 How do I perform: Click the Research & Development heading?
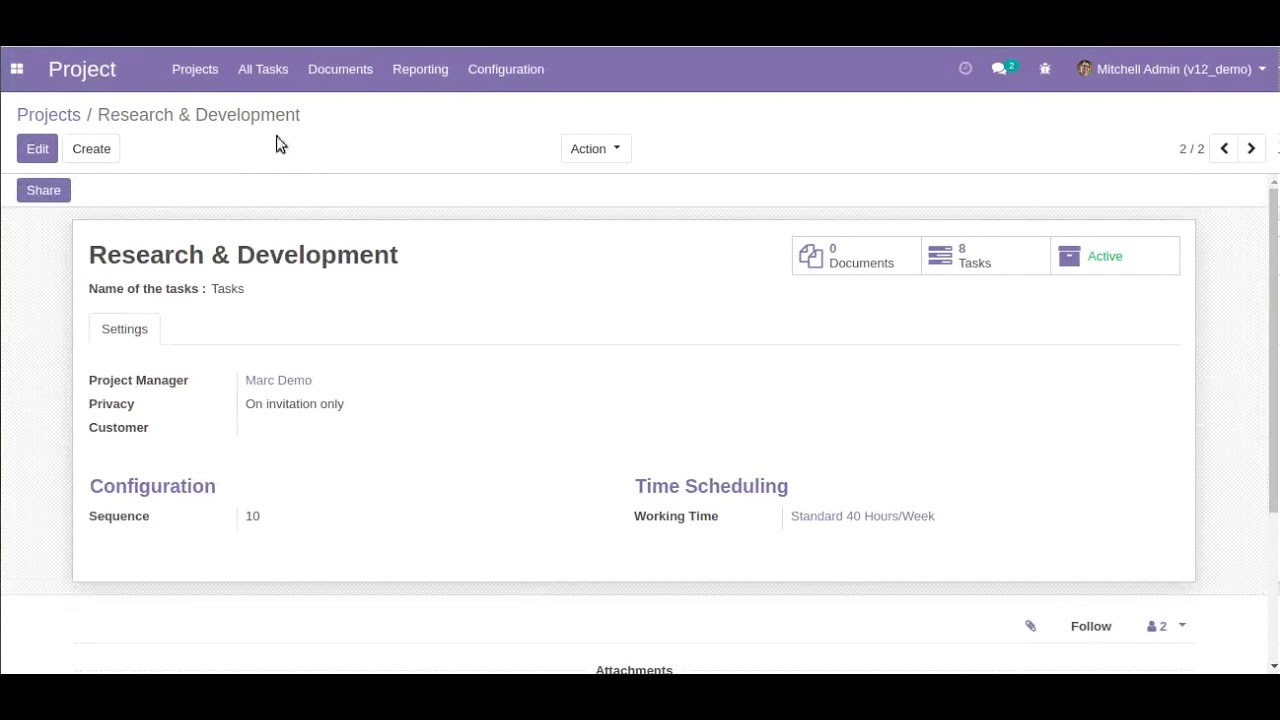[243, 255]
